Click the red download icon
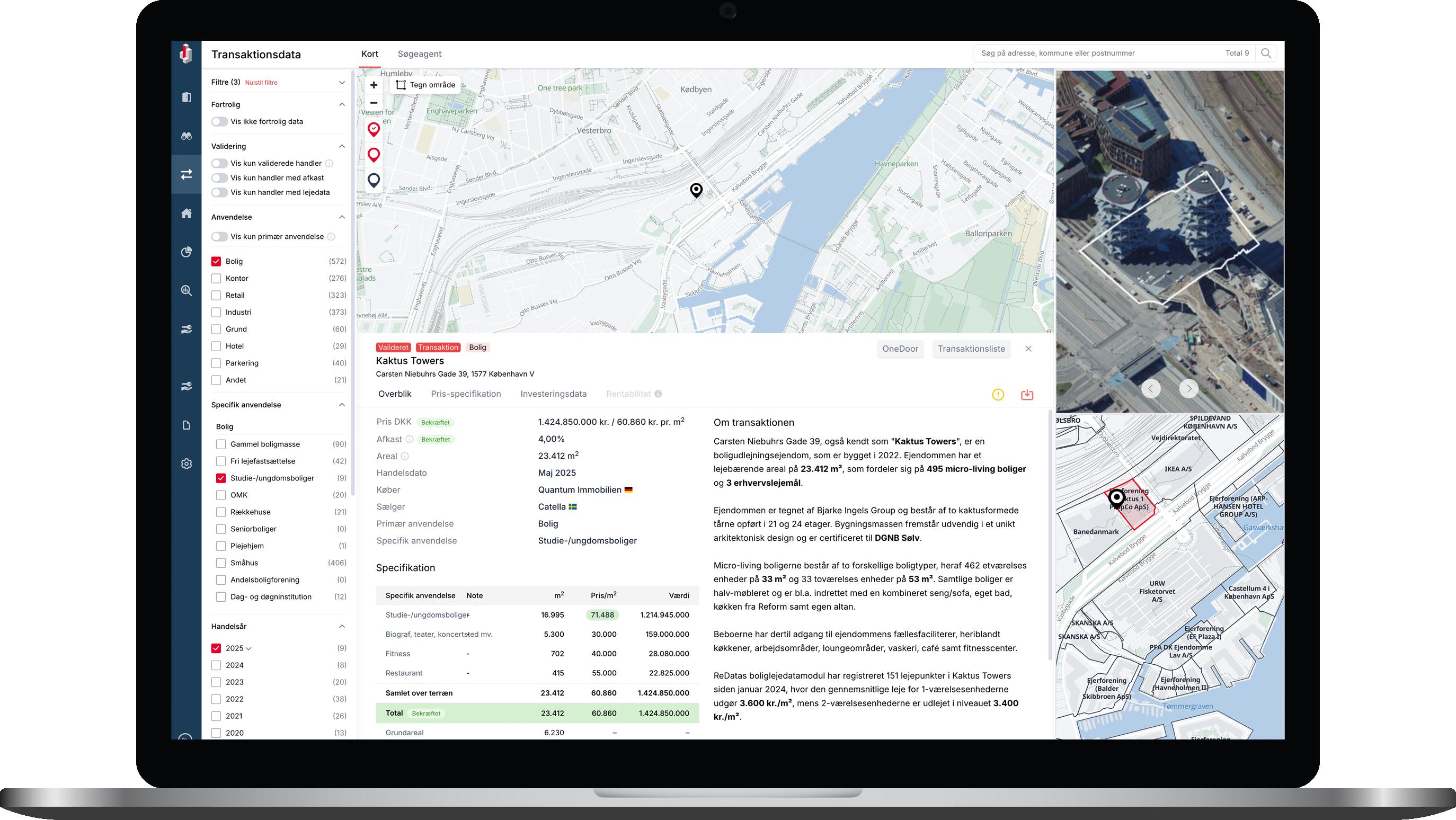 point(1027,395)
